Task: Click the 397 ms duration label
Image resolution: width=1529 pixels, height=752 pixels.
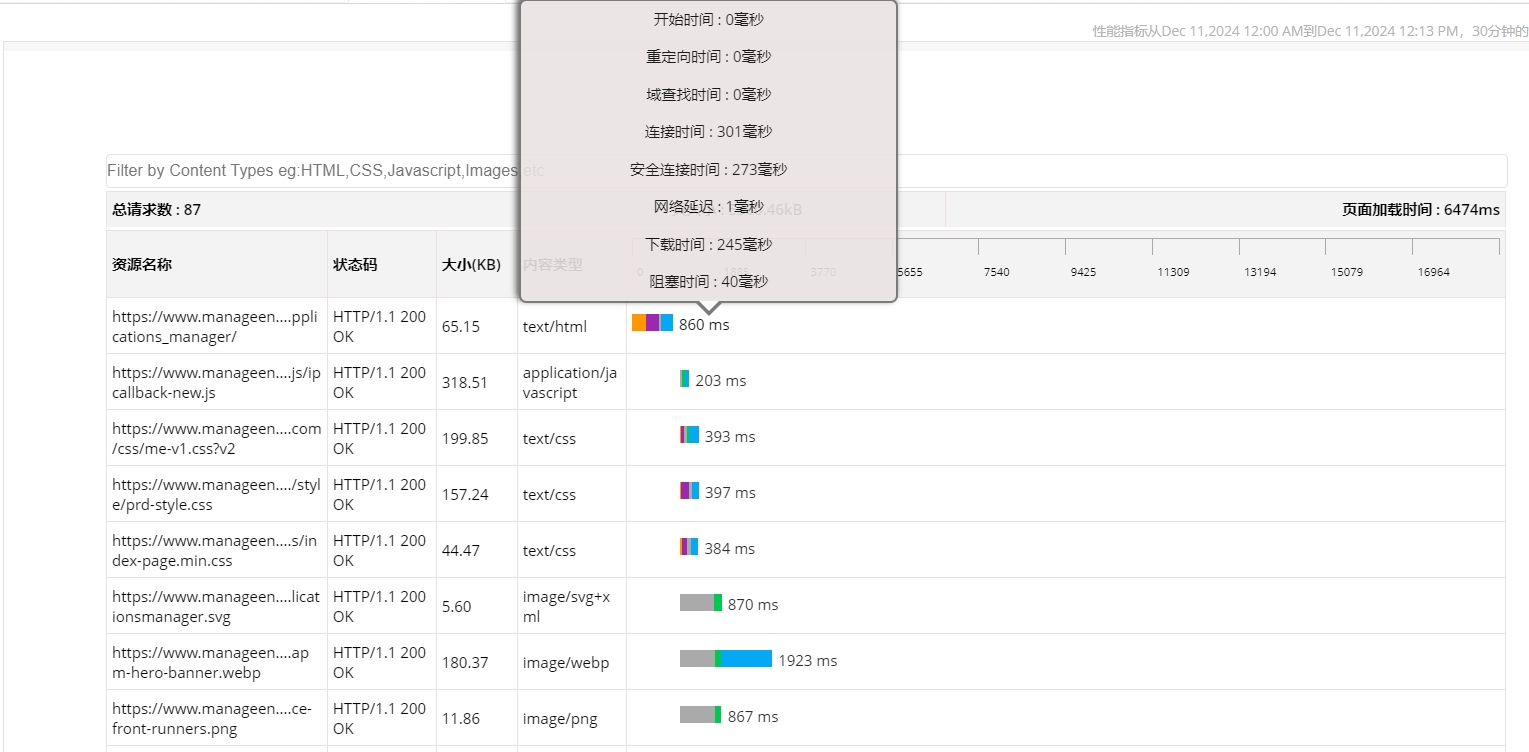Action: point(730,492)
